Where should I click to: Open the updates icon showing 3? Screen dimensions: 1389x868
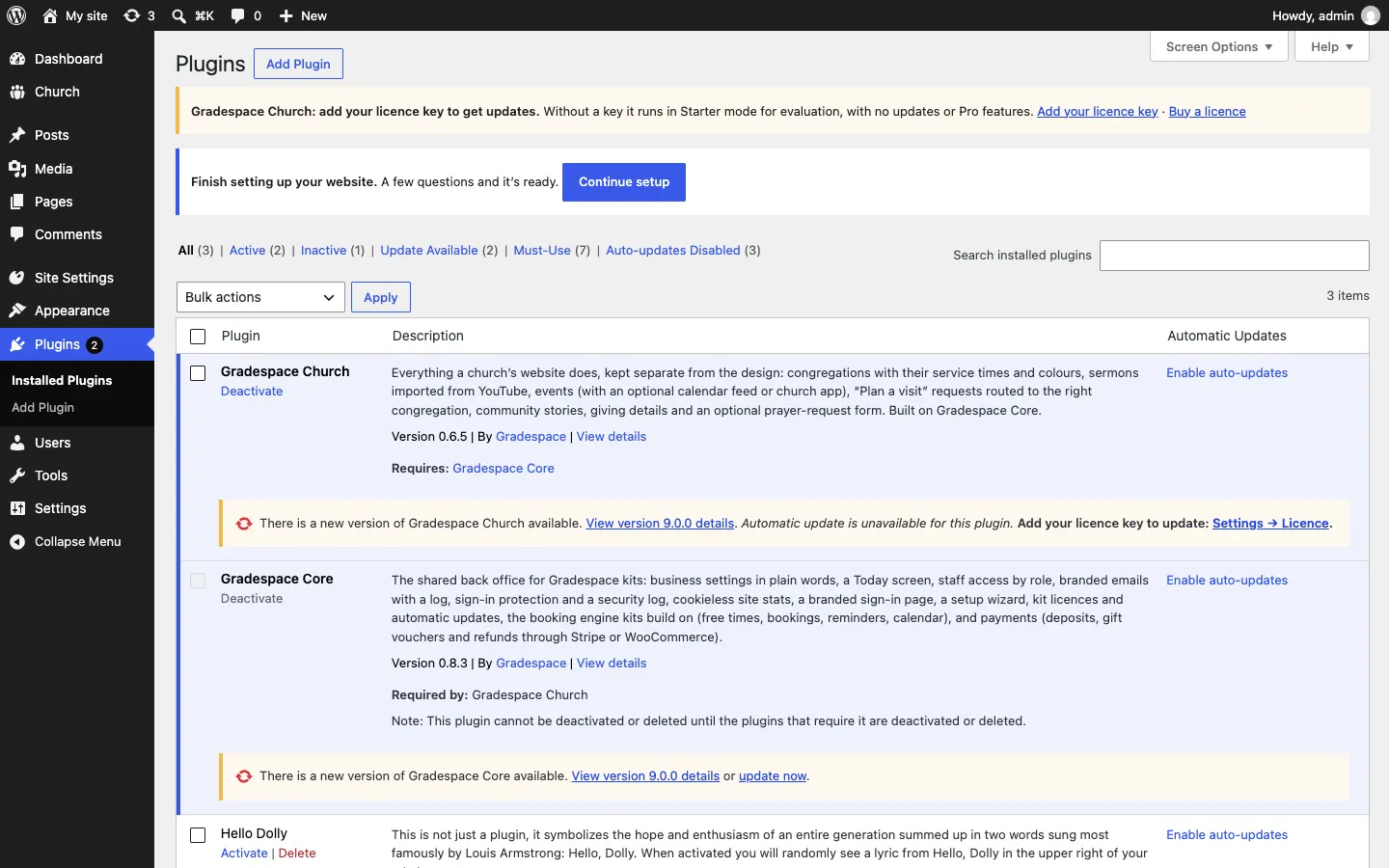coord(132,15)
